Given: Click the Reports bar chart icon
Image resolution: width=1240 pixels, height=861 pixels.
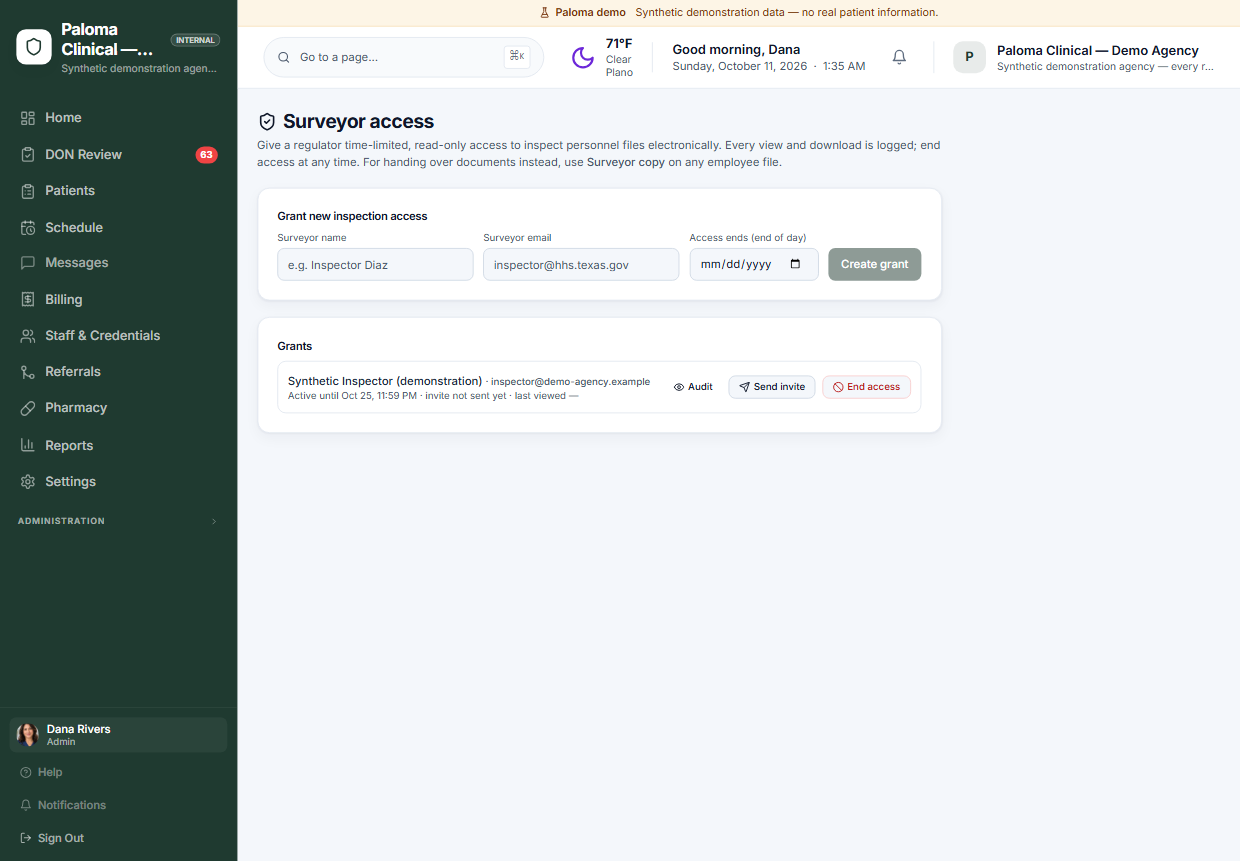Looking at the screenshot, I should (28, 446).
